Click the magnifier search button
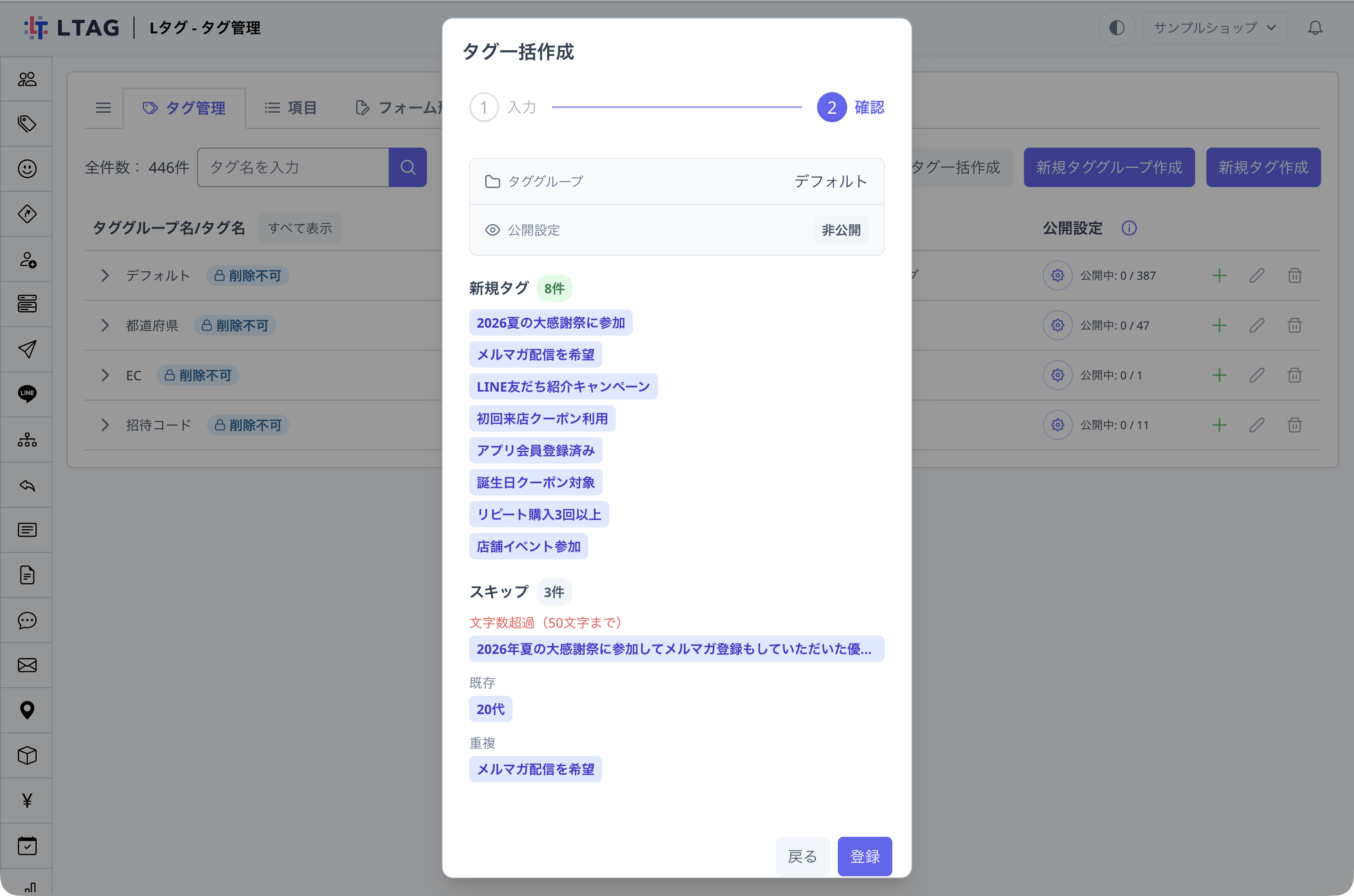Viewport: 1354px width, 896px height. [407, 167]
